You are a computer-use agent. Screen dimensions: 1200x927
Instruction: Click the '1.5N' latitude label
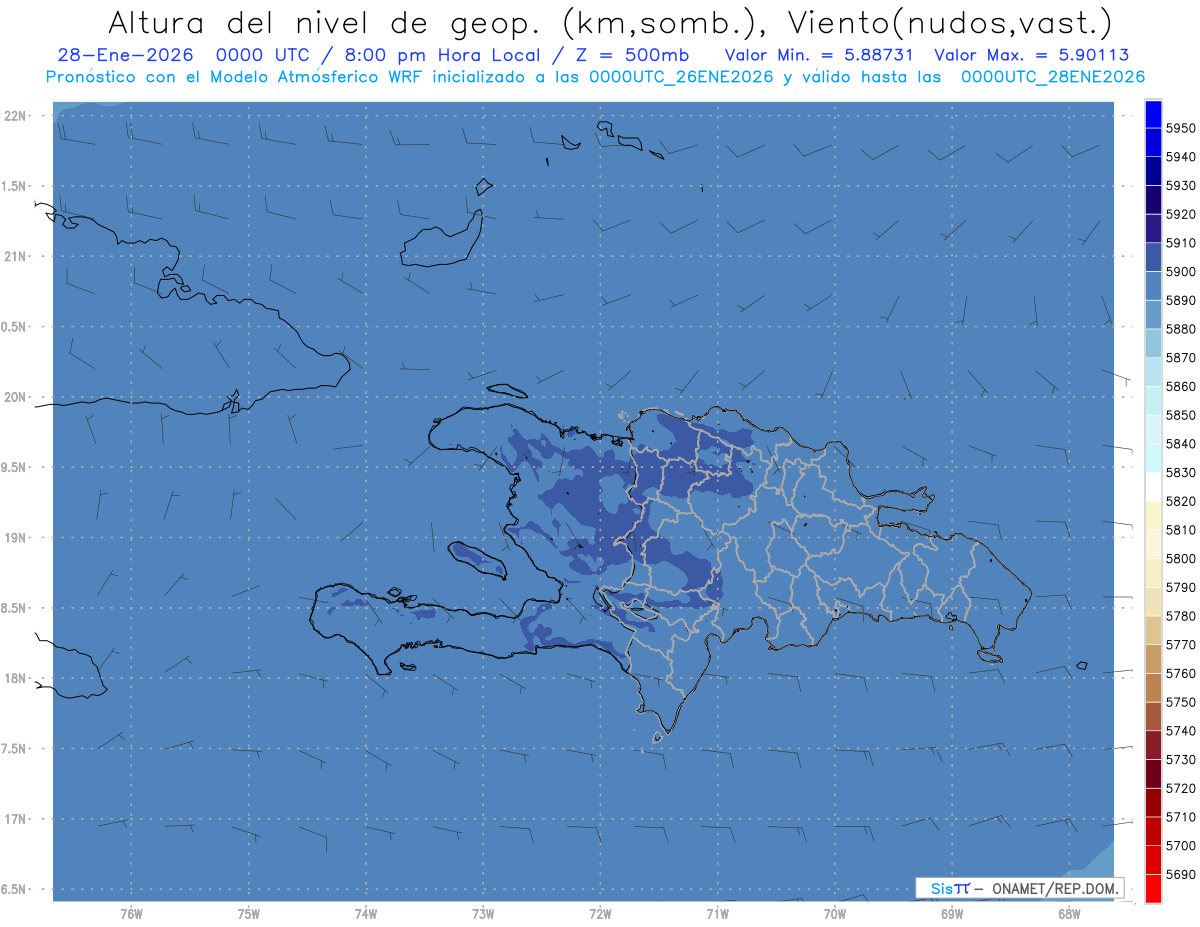point(14,186)
